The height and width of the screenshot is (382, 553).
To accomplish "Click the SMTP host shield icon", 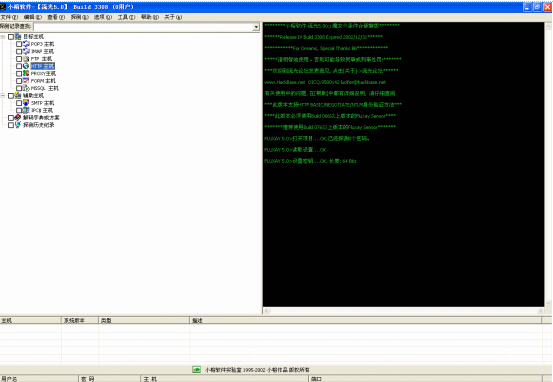I will pos(26,103).
